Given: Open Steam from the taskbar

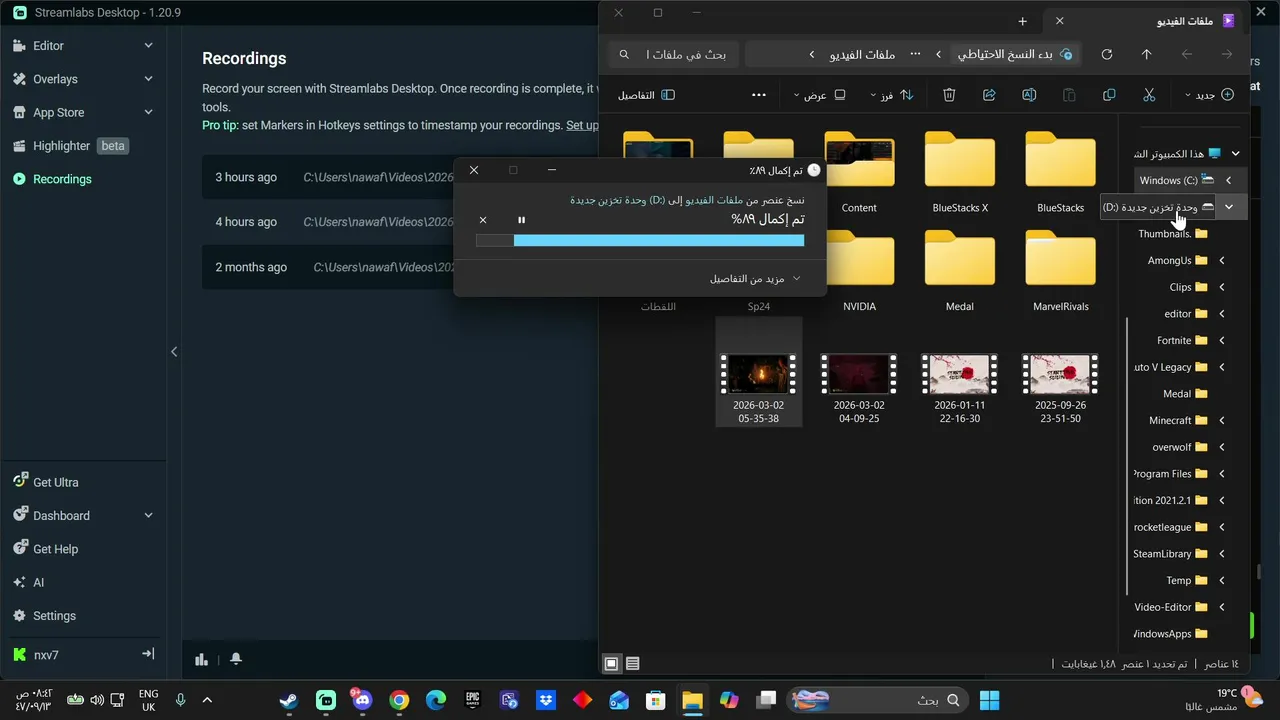Looking at the screenshot, I should (x=288, y=700).
